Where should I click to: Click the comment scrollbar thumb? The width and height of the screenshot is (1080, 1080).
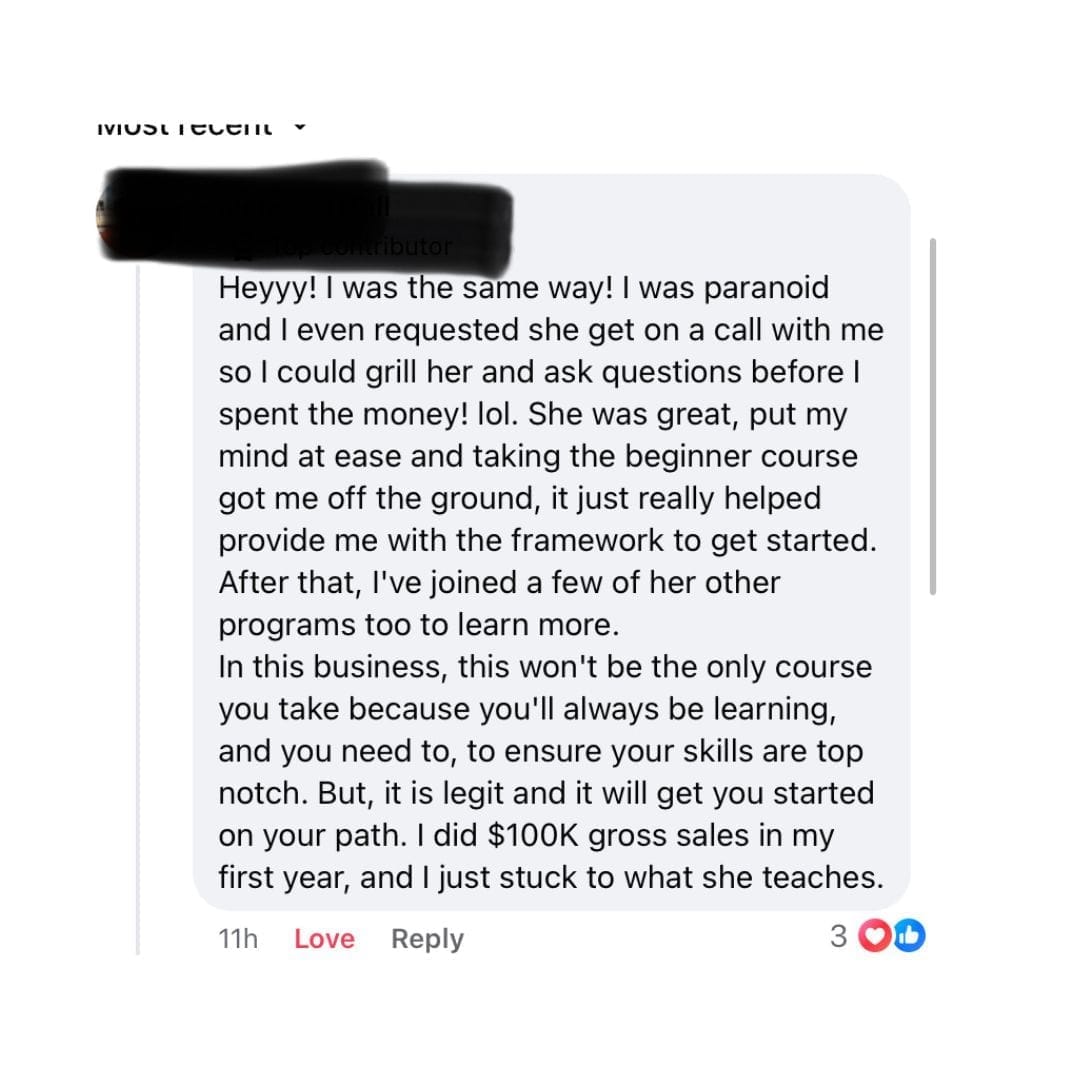point(933,415)
